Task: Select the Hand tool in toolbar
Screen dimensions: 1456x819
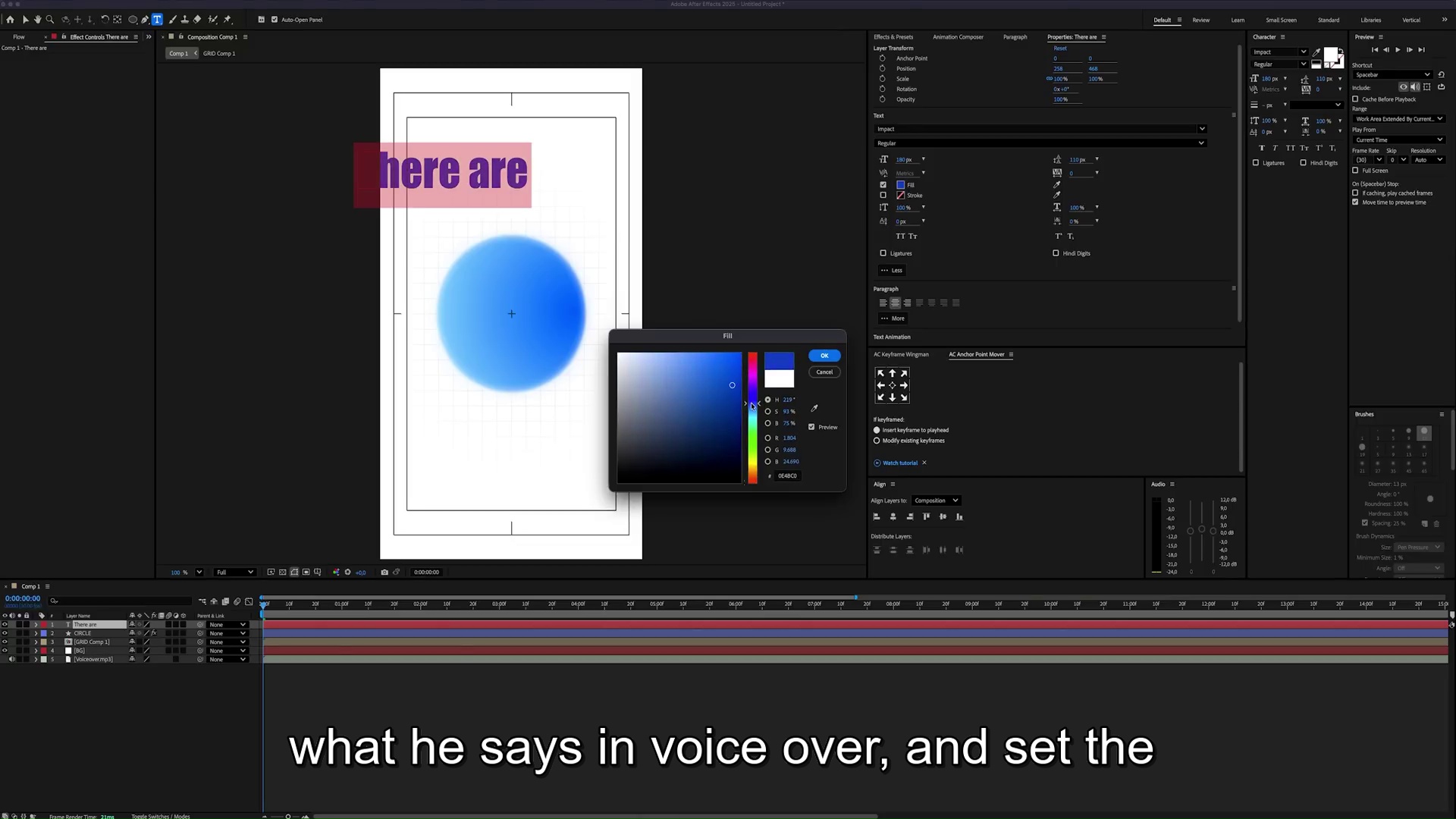Action: pyautogui.click(x=37, y=20)
